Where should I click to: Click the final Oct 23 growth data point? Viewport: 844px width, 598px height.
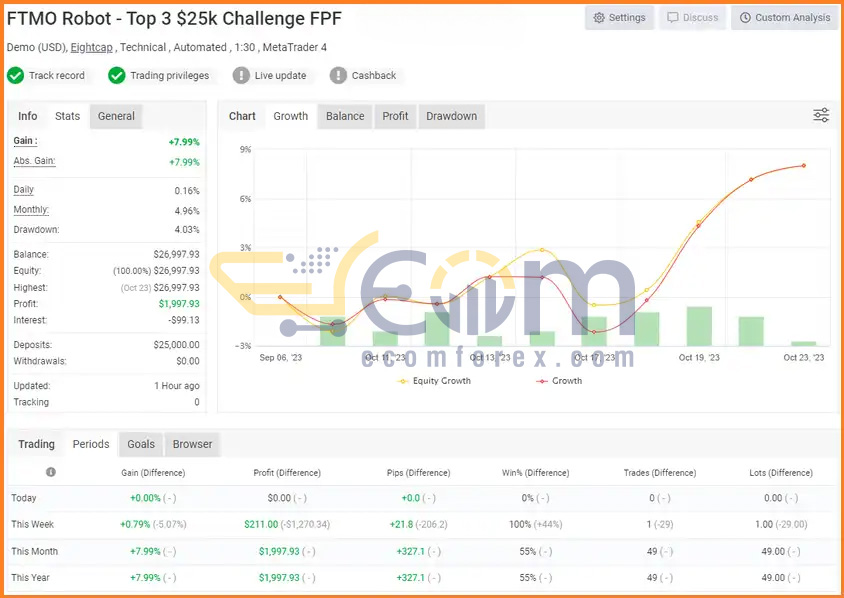pos(804,165)
